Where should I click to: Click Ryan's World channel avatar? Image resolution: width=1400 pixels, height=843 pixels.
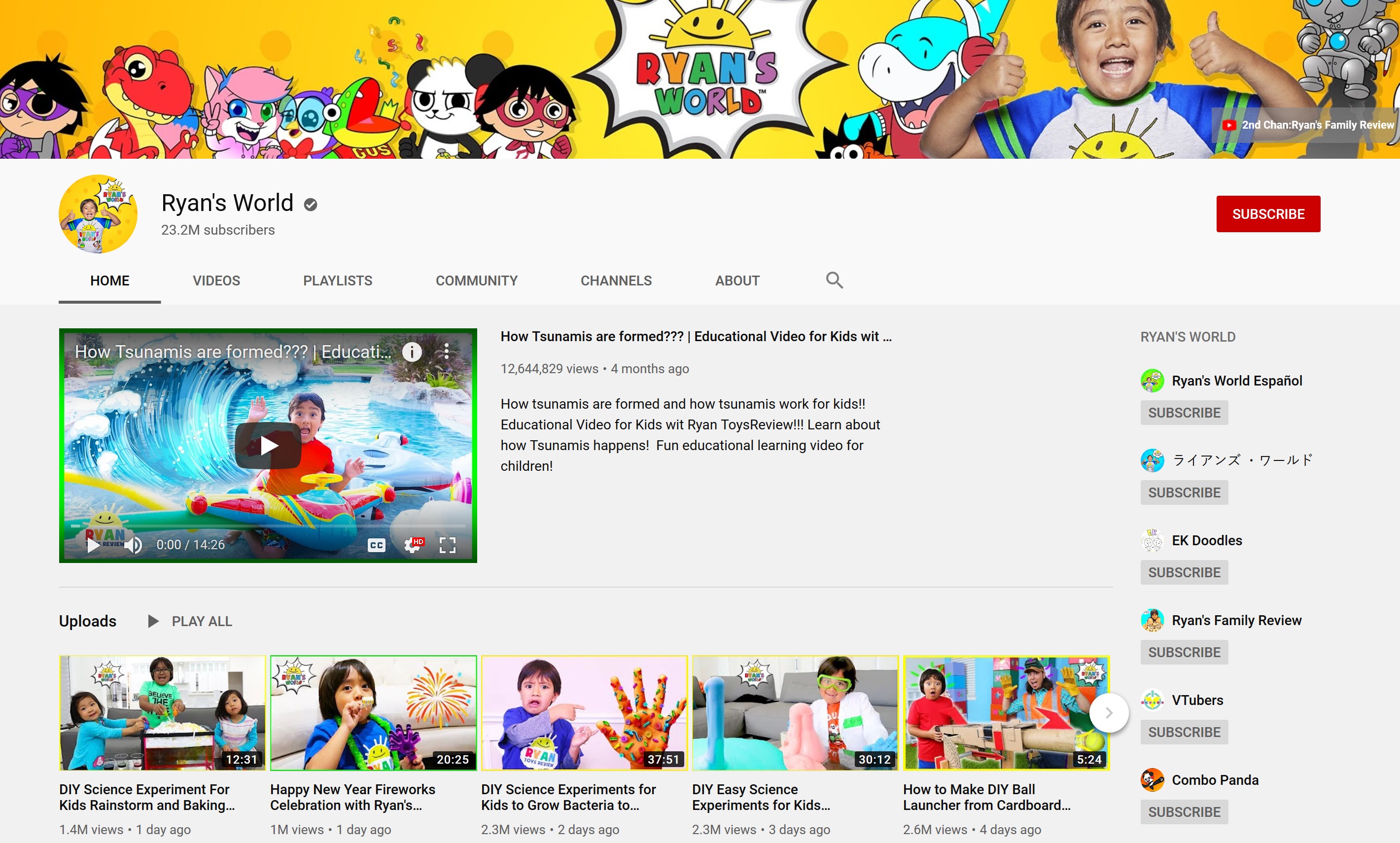pyautogui.click(x=98, y=213)
